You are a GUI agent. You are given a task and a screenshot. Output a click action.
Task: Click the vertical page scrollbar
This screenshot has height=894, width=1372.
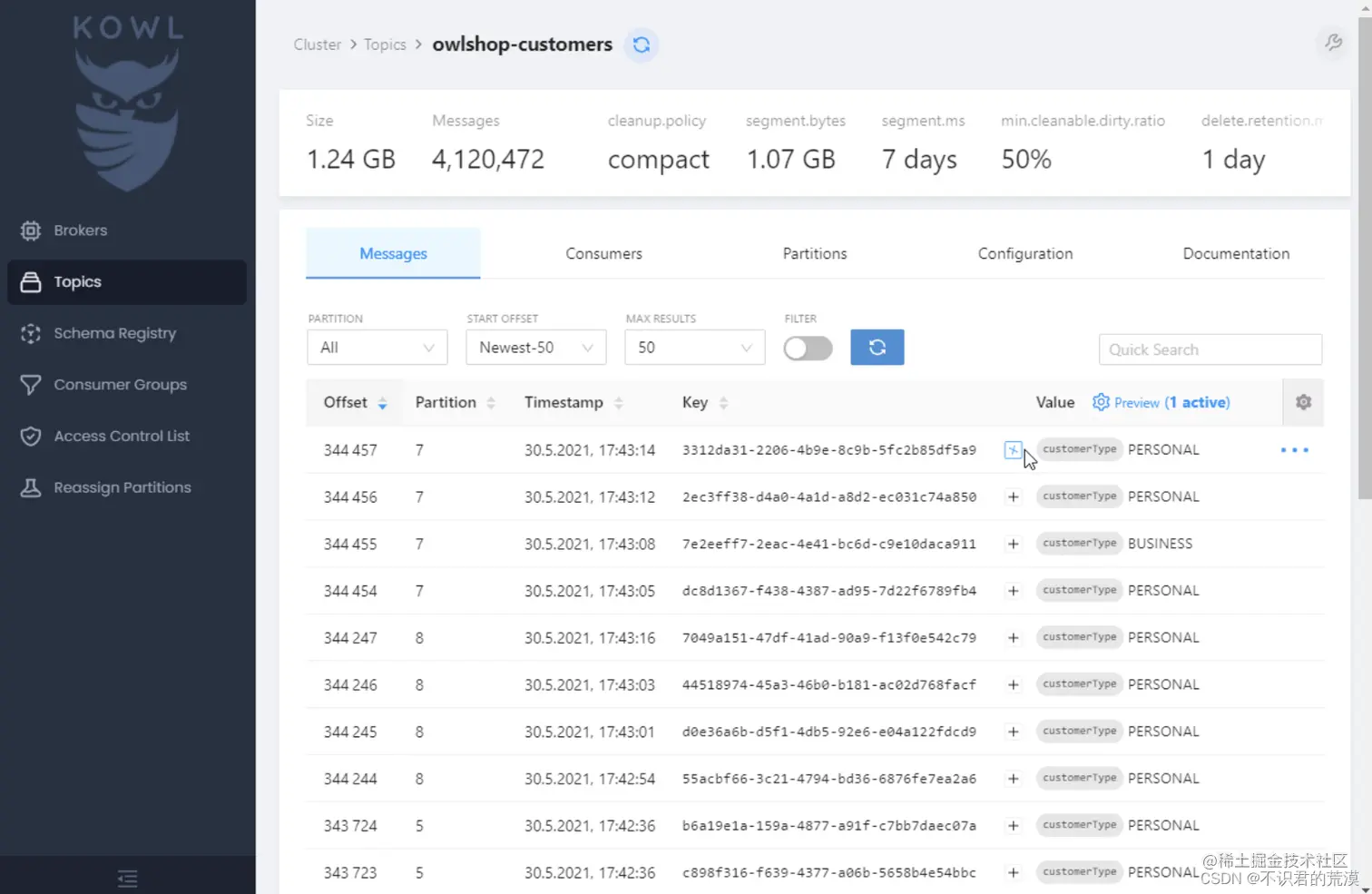1365,259
